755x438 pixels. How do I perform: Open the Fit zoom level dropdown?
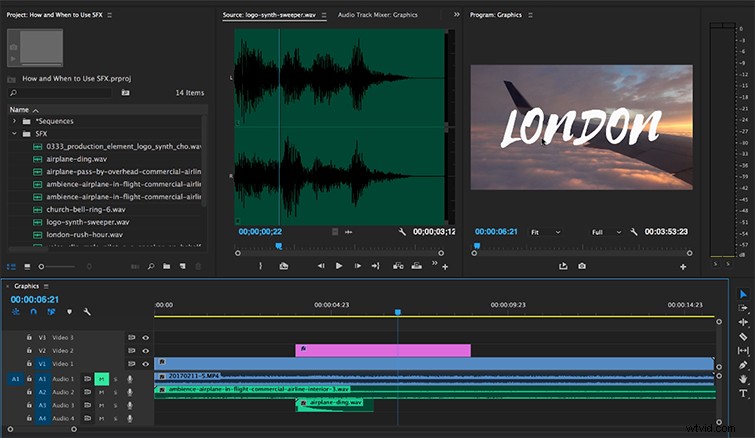pos(546,232)
